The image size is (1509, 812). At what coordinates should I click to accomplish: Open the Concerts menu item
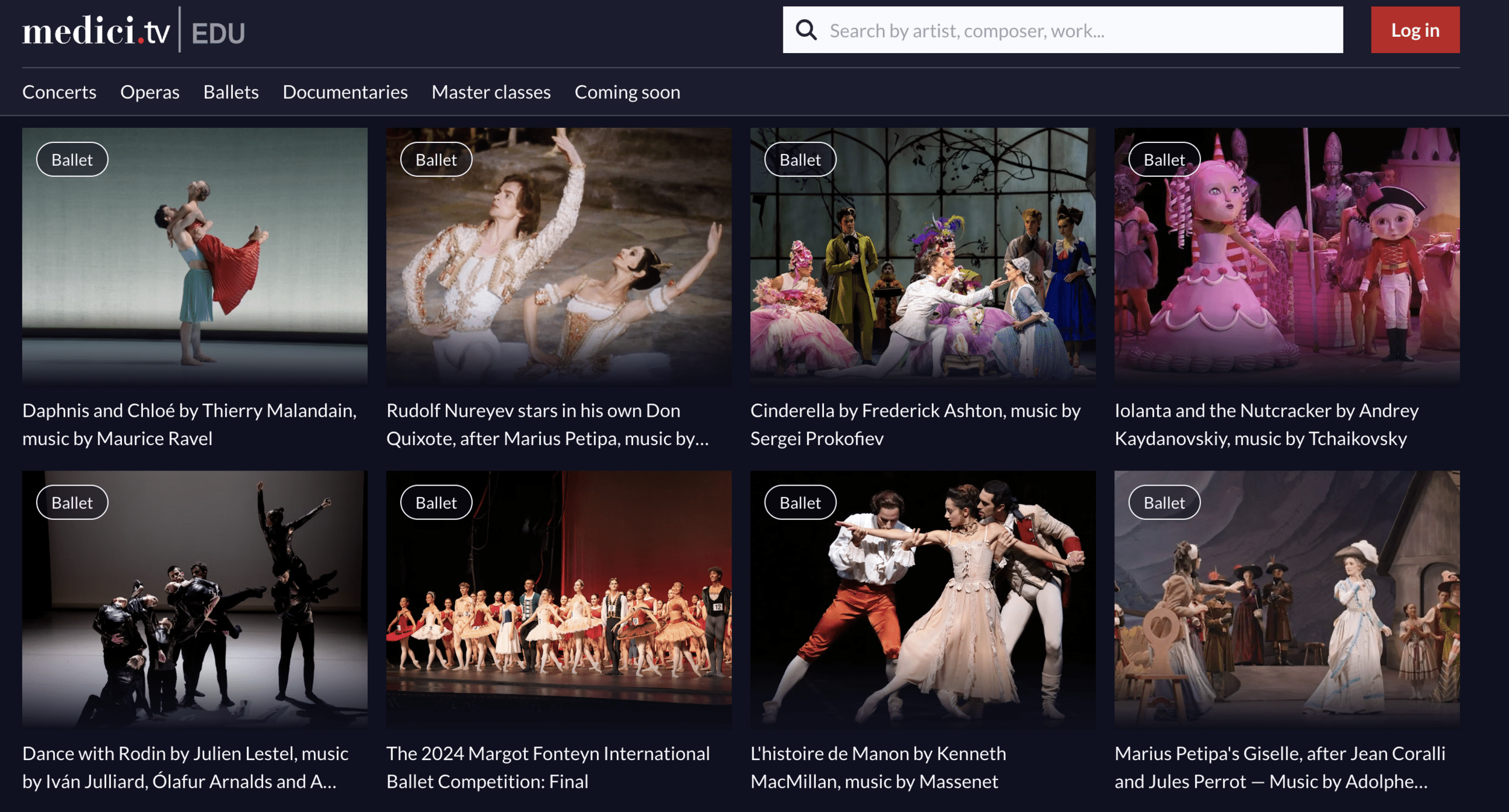(x=59, y=92)
